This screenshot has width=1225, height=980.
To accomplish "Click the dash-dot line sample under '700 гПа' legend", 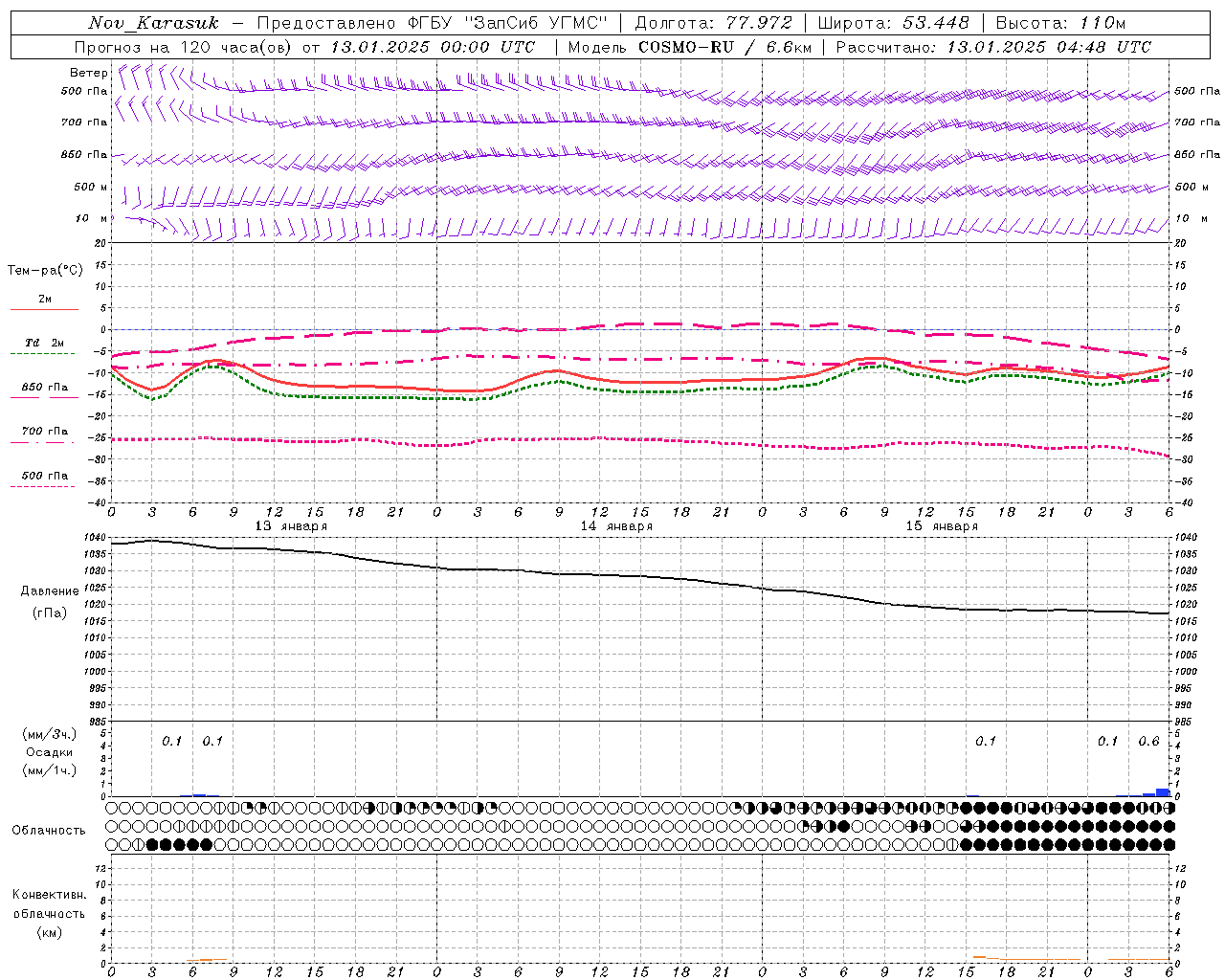I will [x=44, y=441].
